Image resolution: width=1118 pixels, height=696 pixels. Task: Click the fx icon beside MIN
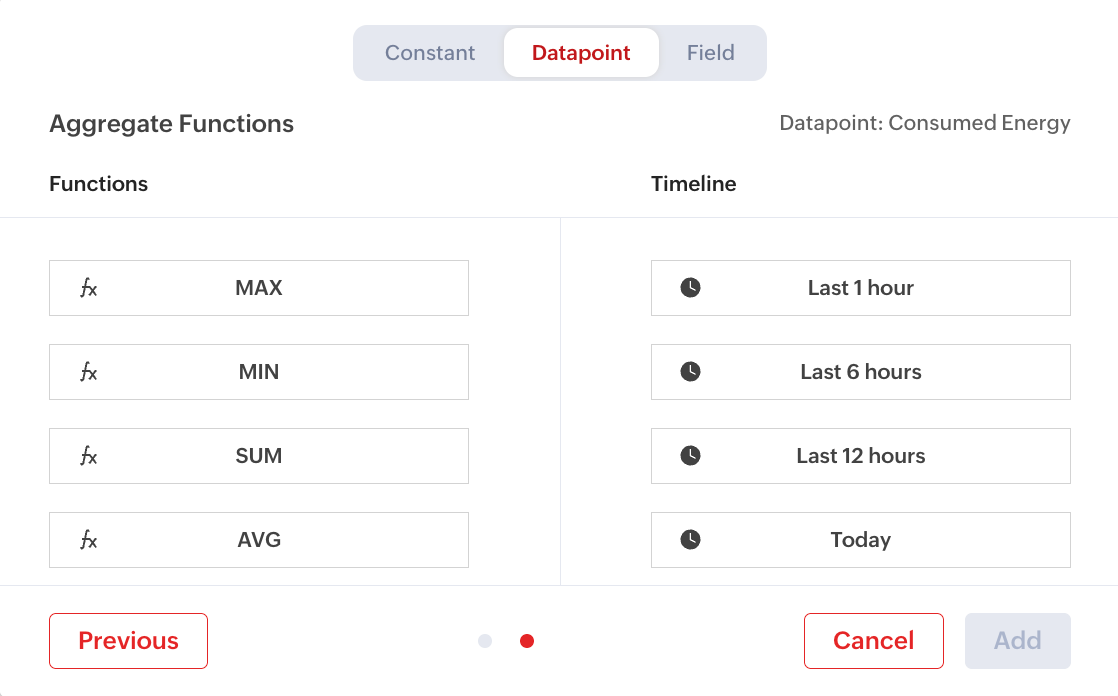point(89,373)
